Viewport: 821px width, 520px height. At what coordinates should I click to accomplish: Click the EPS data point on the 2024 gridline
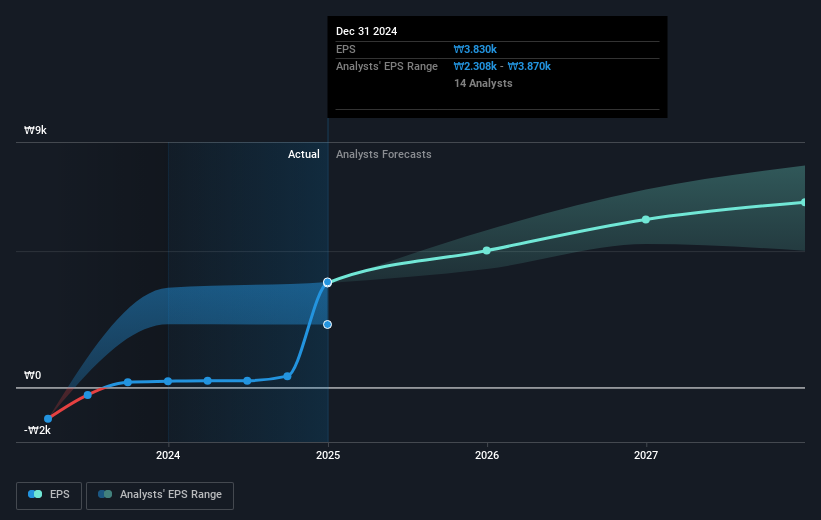tap(168, 381)
